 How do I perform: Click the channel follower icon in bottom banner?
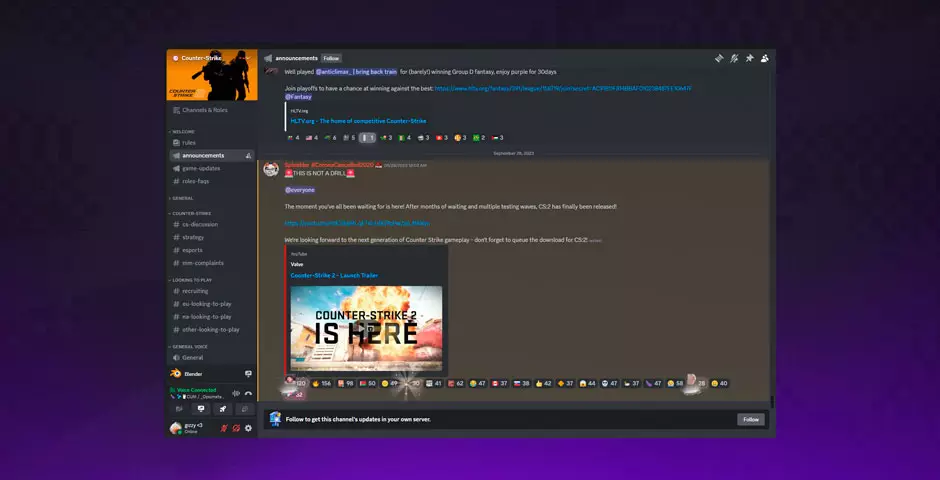coord(275,419)
